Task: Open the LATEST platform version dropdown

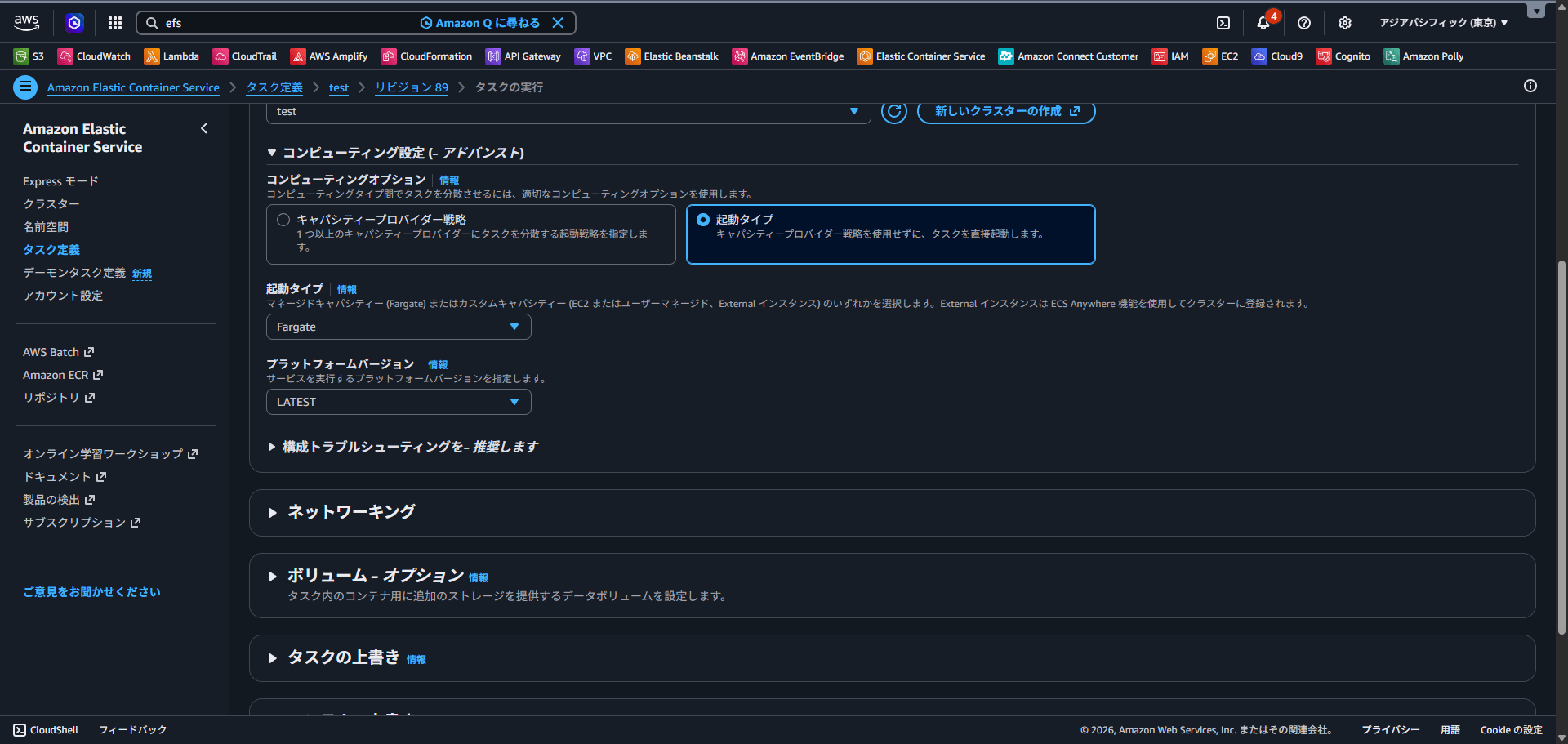Action: [399, 402]
